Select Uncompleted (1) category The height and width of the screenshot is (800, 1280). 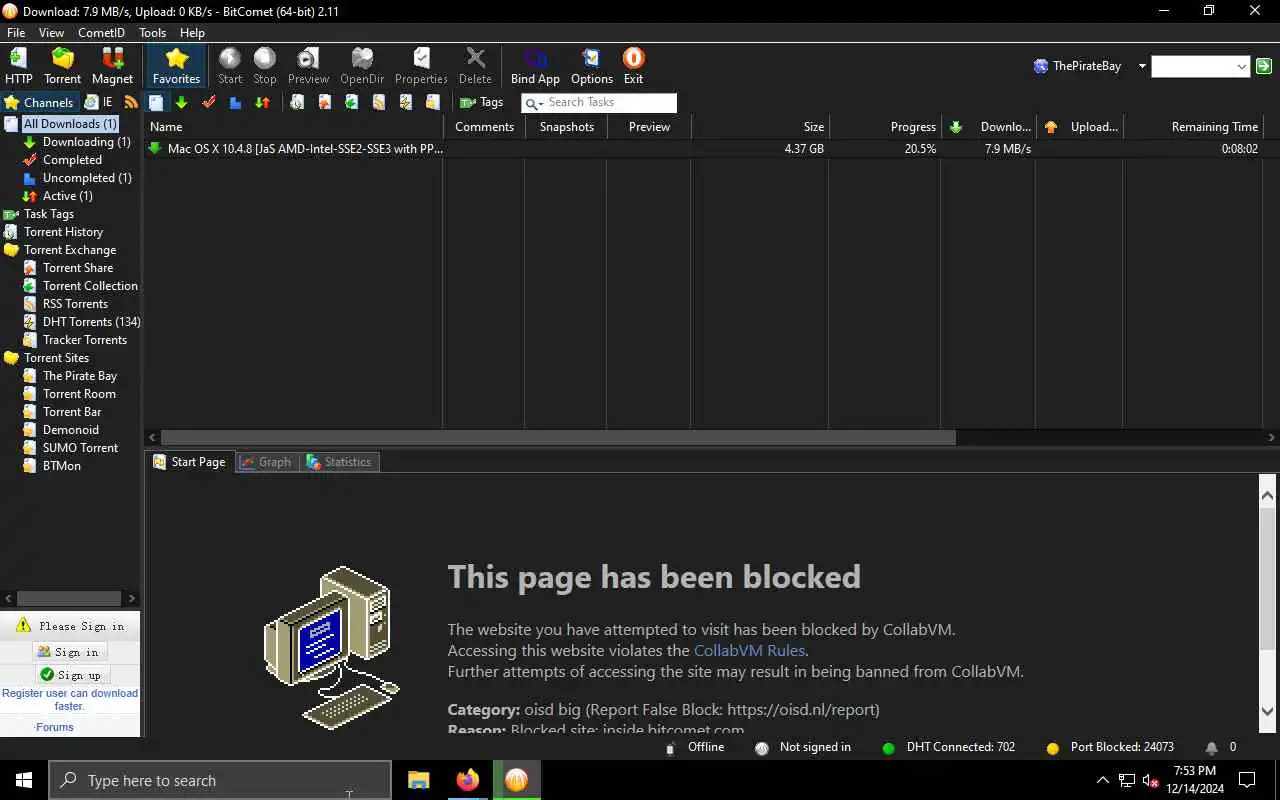87,178
